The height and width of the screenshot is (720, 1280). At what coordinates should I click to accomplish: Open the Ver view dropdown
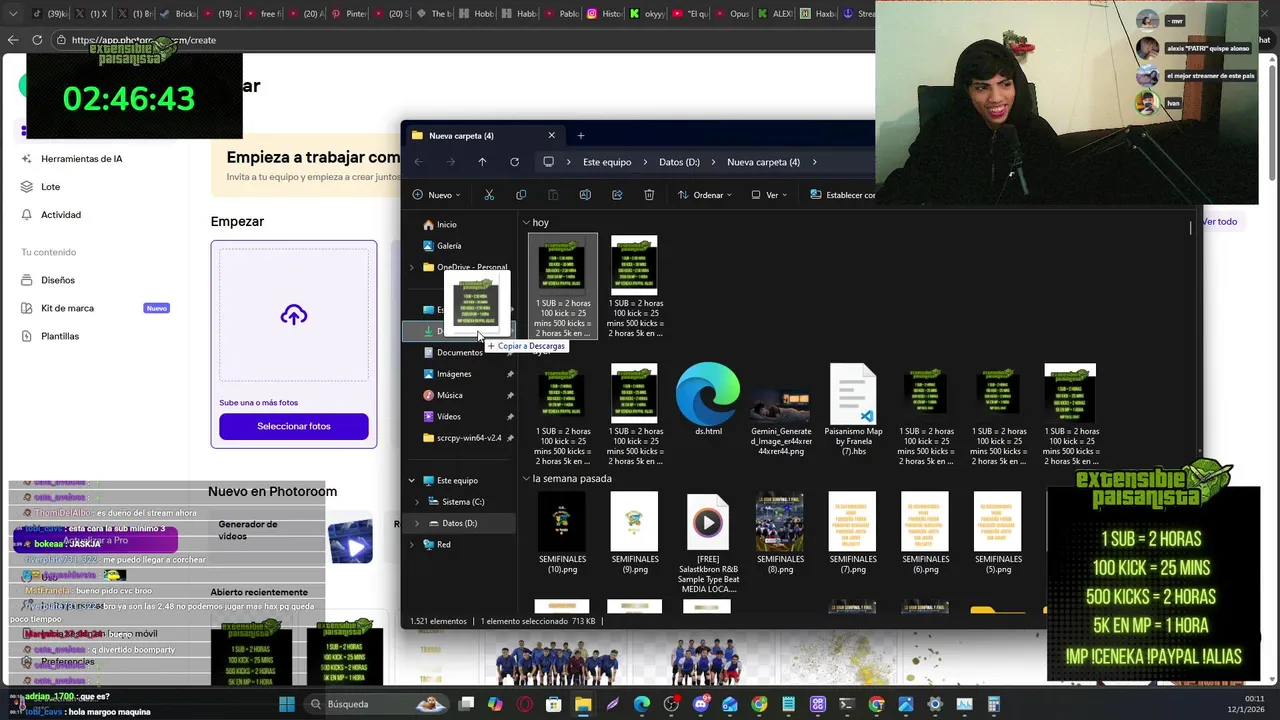(x=768, y=195)
